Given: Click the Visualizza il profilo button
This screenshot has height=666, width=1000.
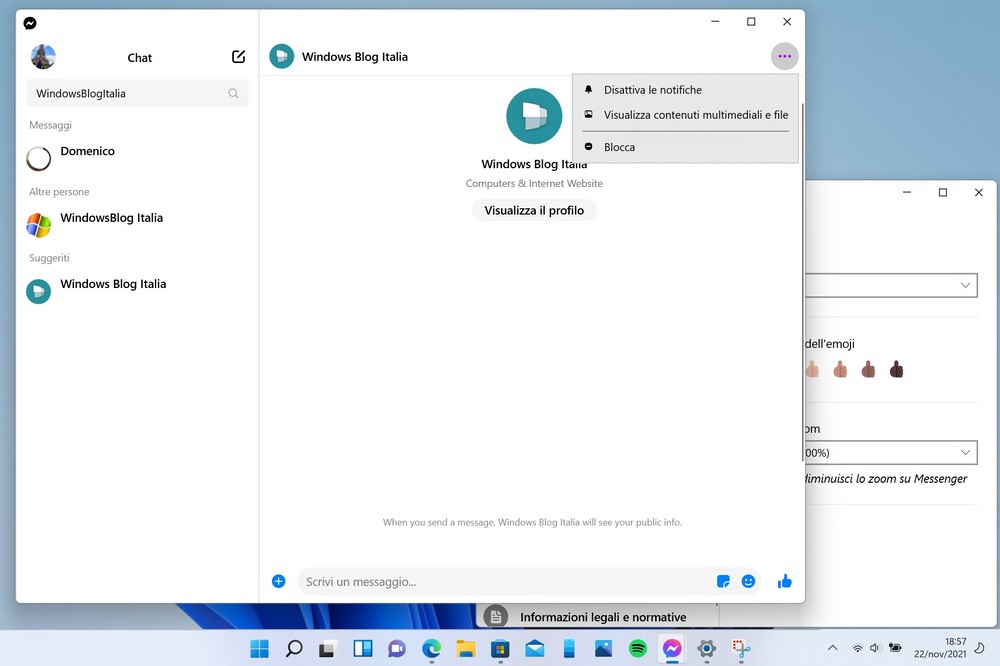Looking at the screenshot, I should coord(534,210).
